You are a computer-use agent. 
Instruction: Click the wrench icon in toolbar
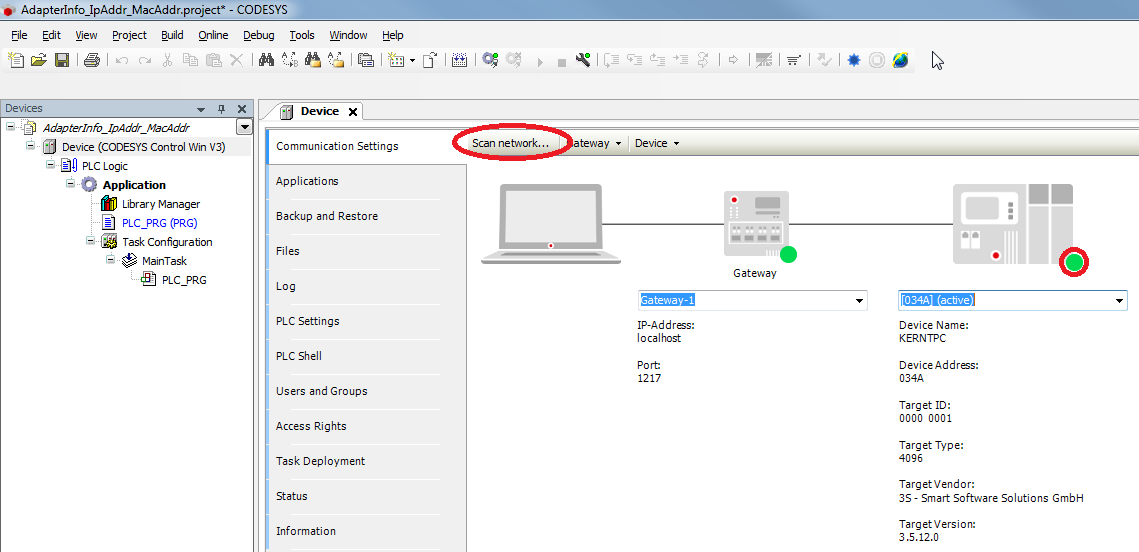(x=584, y=60)
